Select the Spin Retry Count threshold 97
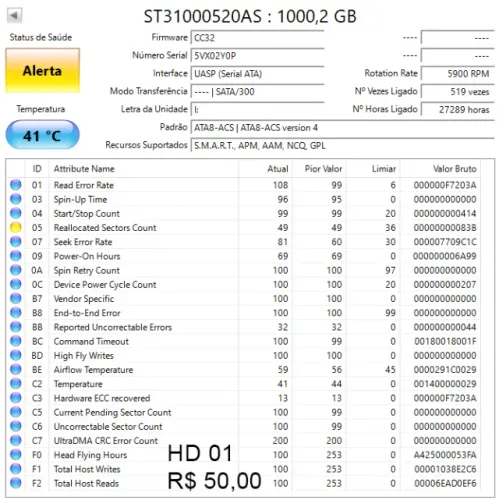Screen dimensions: 499x500 390,270
